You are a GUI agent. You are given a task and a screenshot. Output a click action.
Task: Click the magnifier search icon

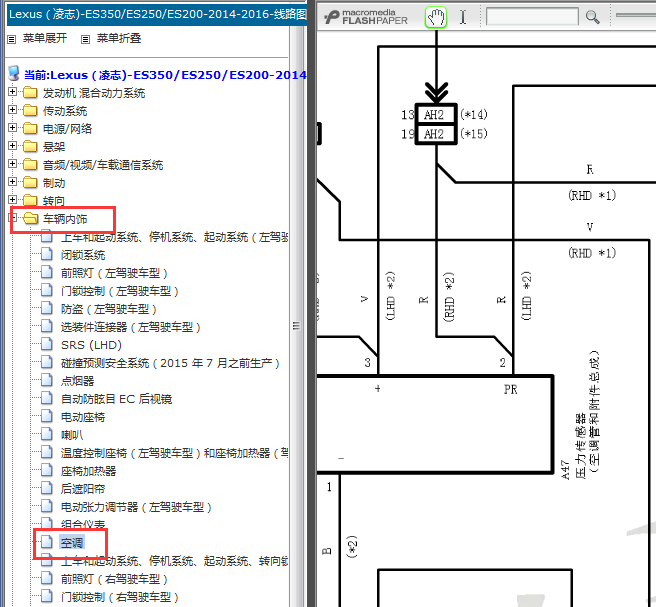pos(592,18)
